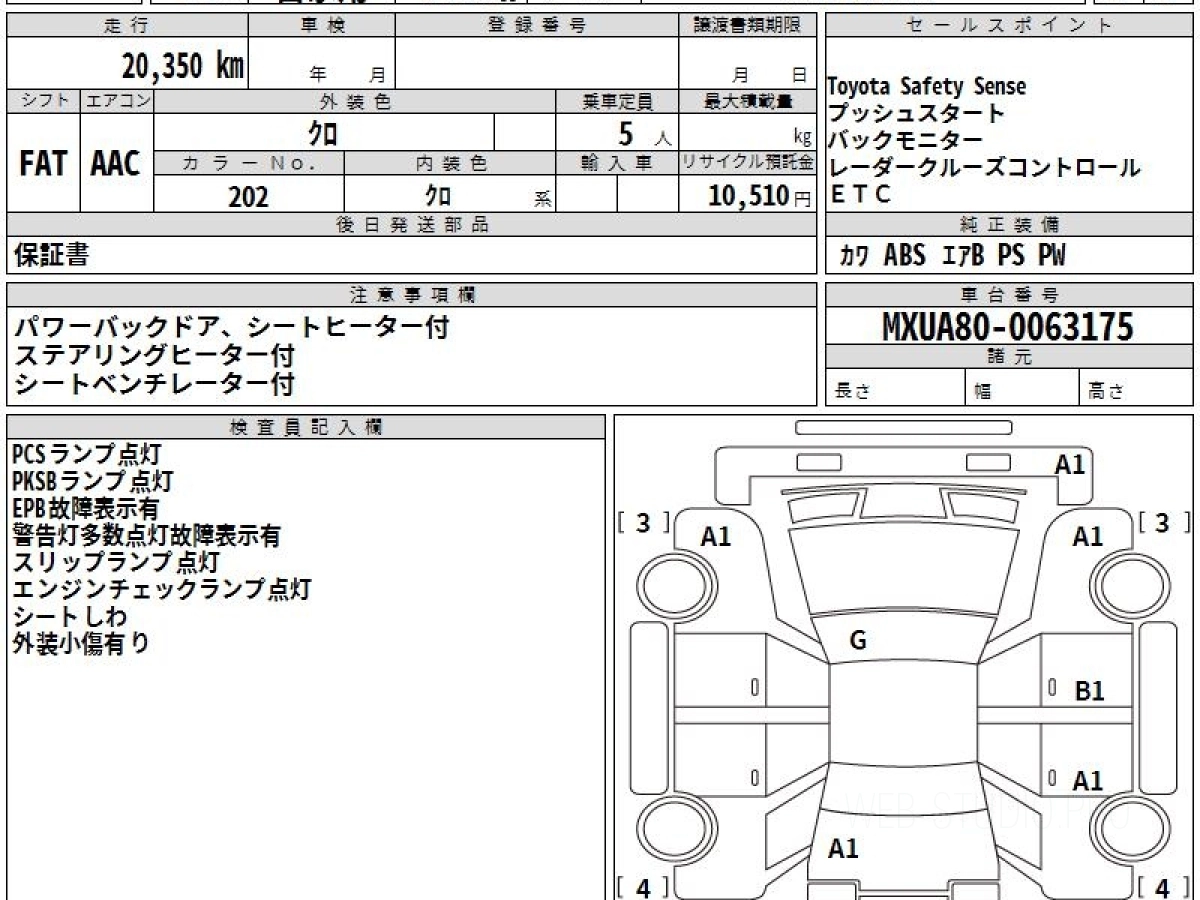Select the シフト header cell

(x=43, y=101)
